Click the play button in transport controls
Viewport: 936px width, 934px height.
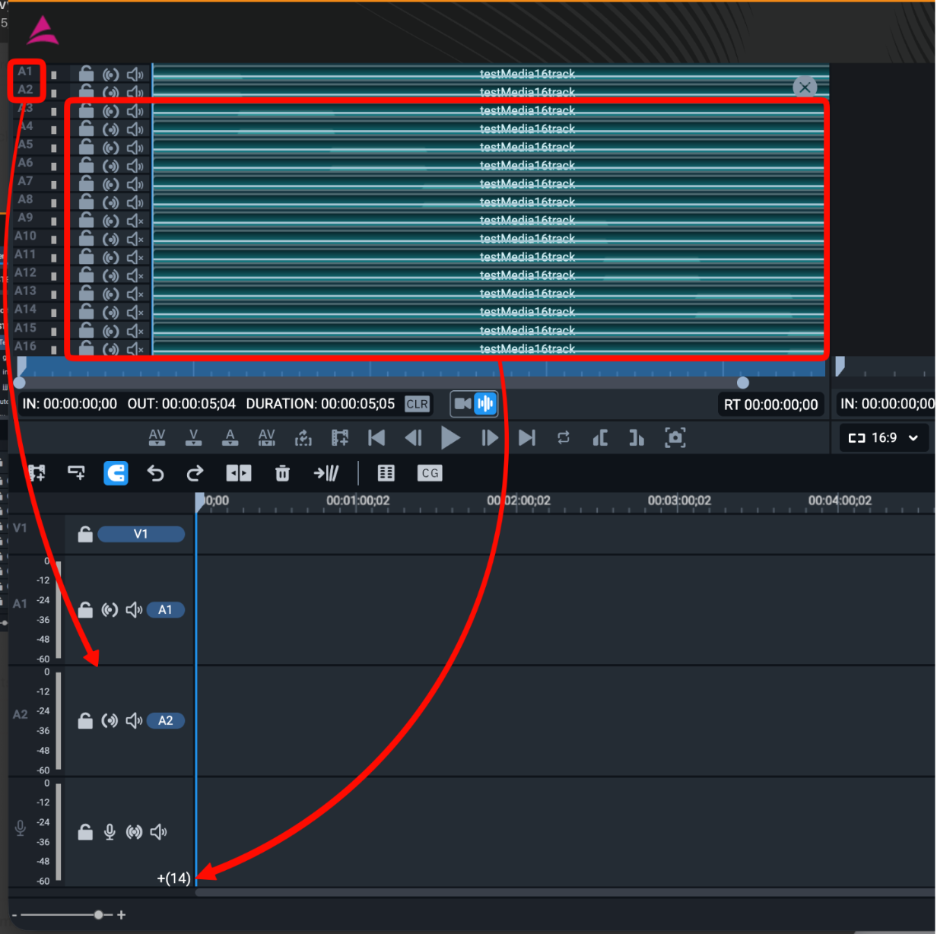coord(450,438)
